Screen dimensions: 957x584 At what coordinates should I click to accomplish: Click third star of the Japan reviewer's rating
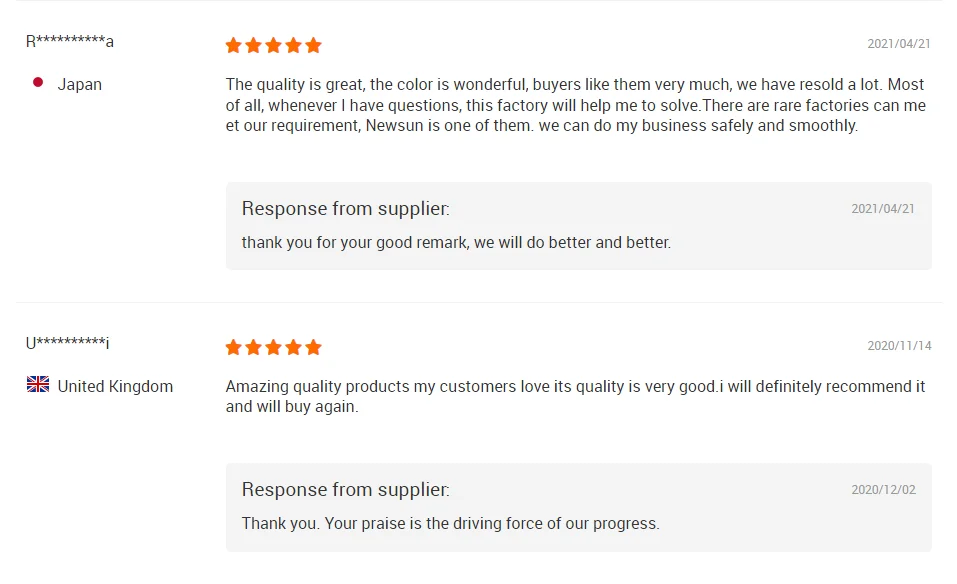[x=274, y=45]
